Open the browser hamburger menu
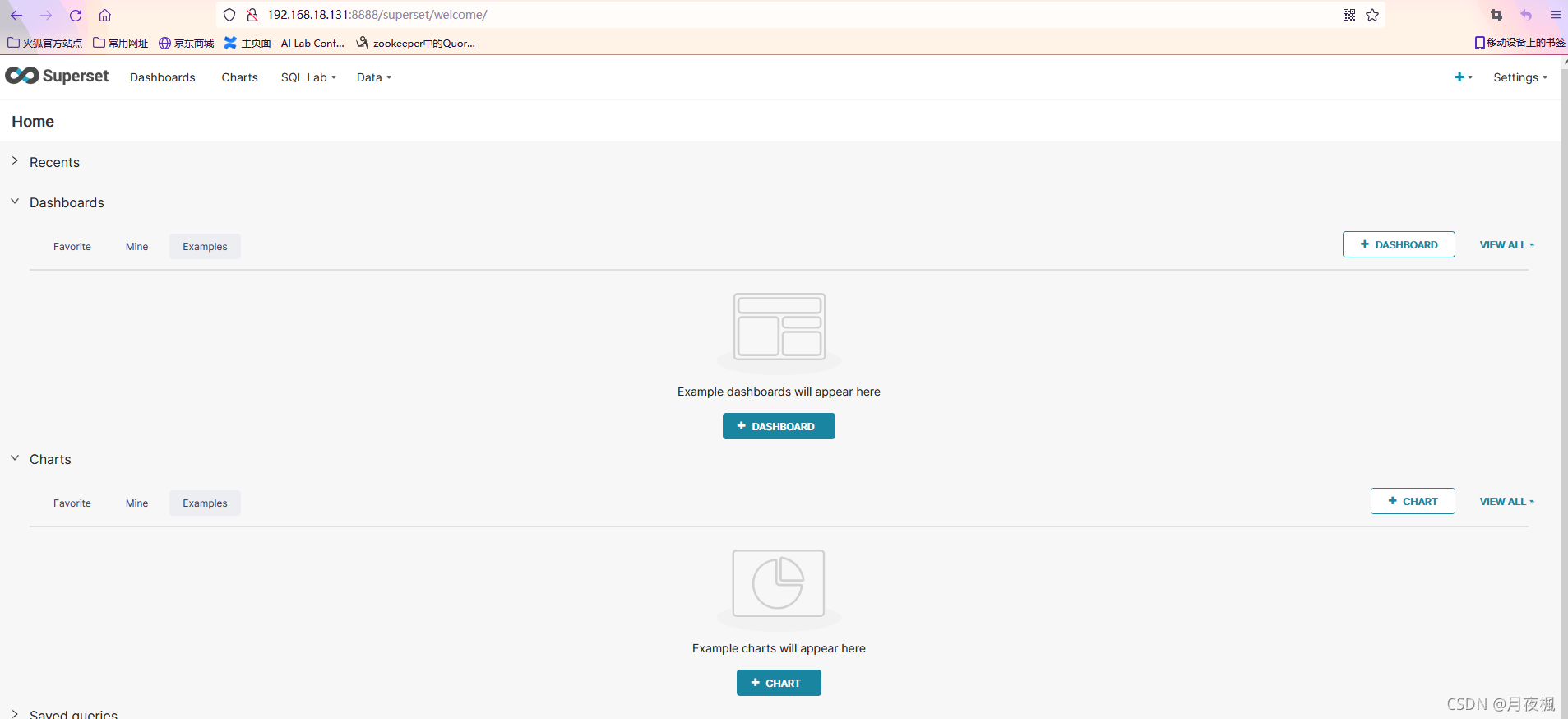The height and width of the screenshot is (719, 1568). (1556, 15)
